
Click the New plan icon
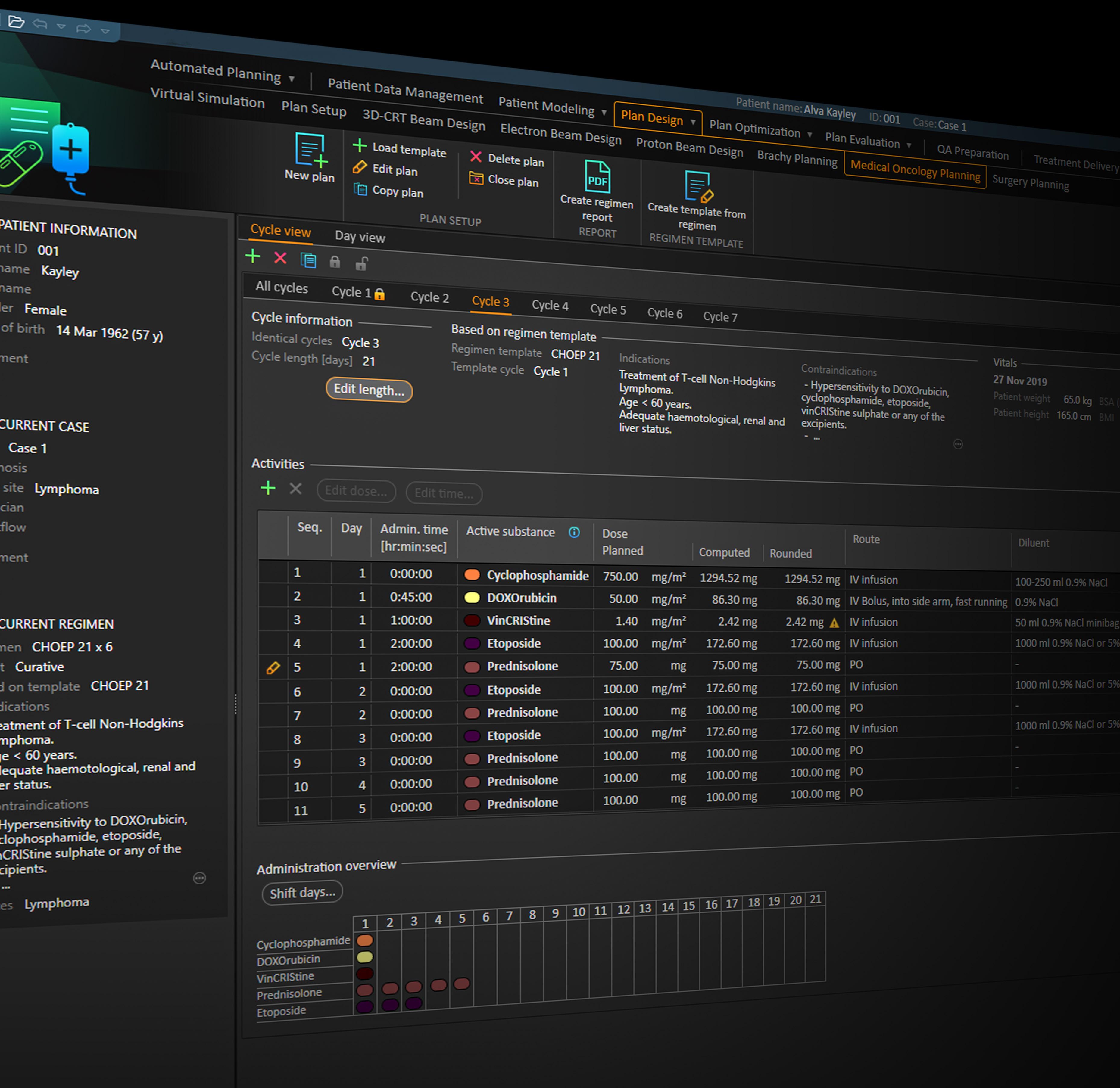tap(310, 150)
